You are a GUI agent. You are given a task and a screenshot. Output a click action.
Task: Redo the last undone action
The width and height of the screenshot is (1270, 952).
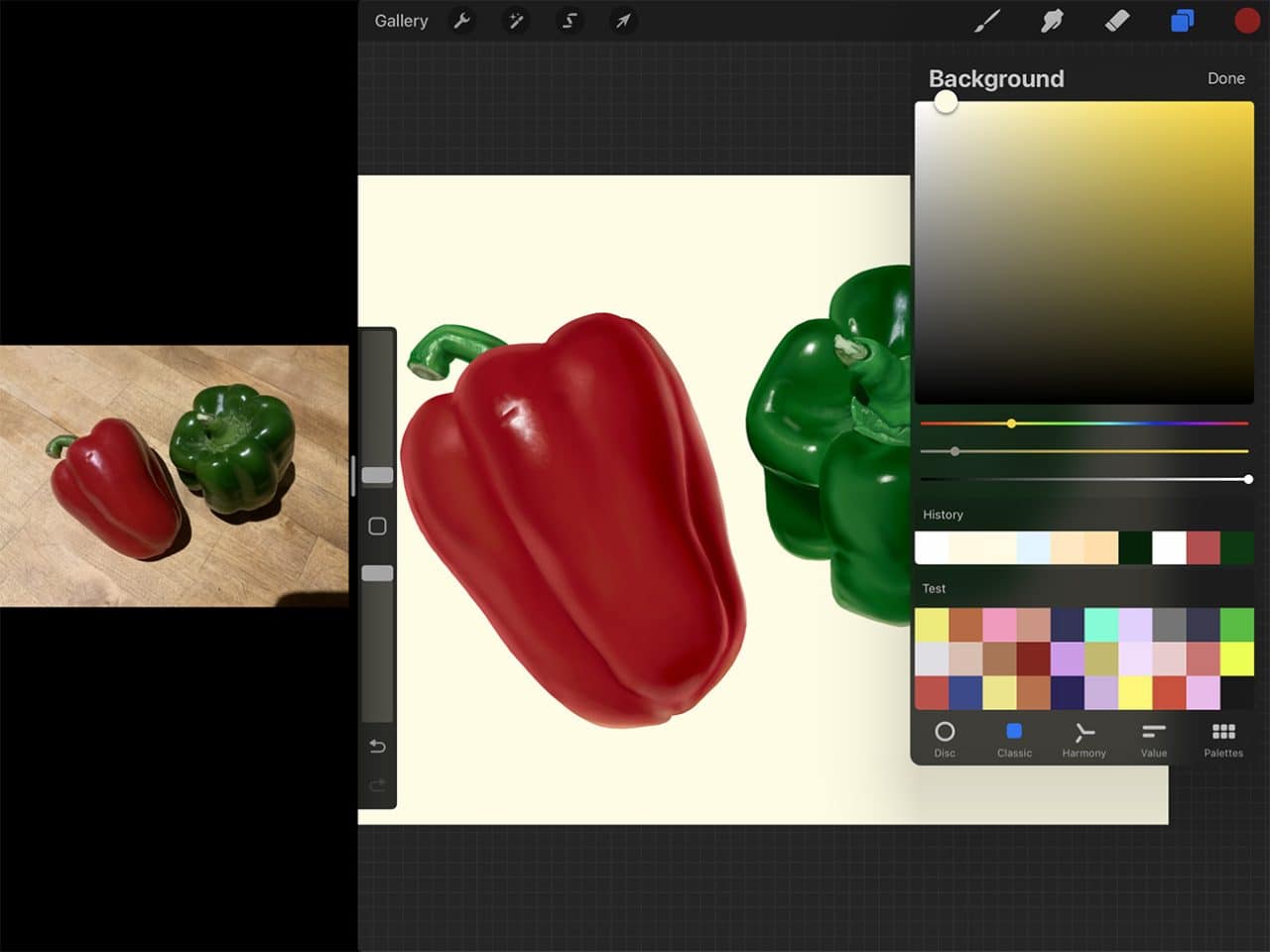click(x=377, y=785)
